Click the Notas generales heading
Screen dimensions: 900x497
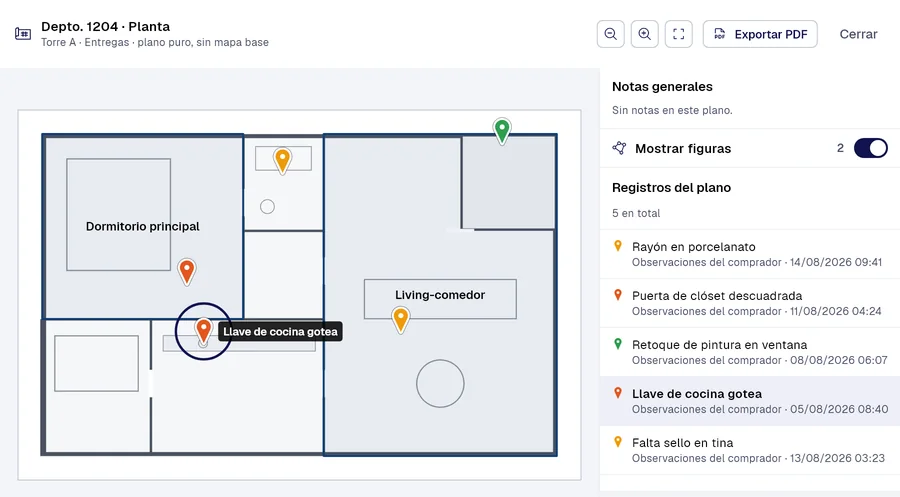[662, 87]
